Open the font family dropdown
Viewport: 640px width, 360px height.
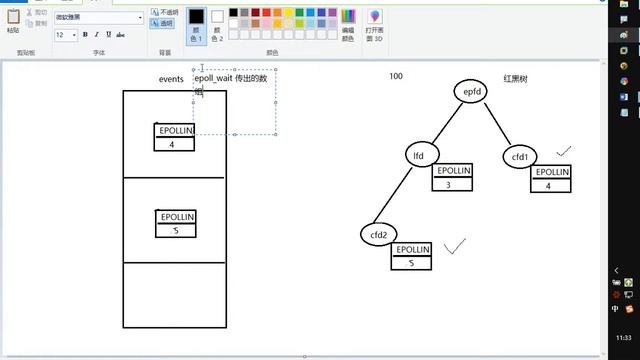click(140, 18)
